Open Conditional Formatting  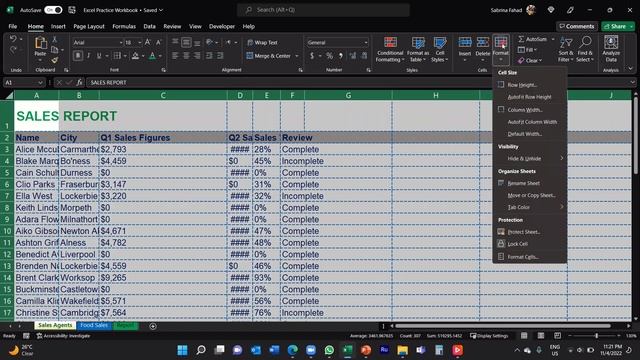click(x=390, y=49)
